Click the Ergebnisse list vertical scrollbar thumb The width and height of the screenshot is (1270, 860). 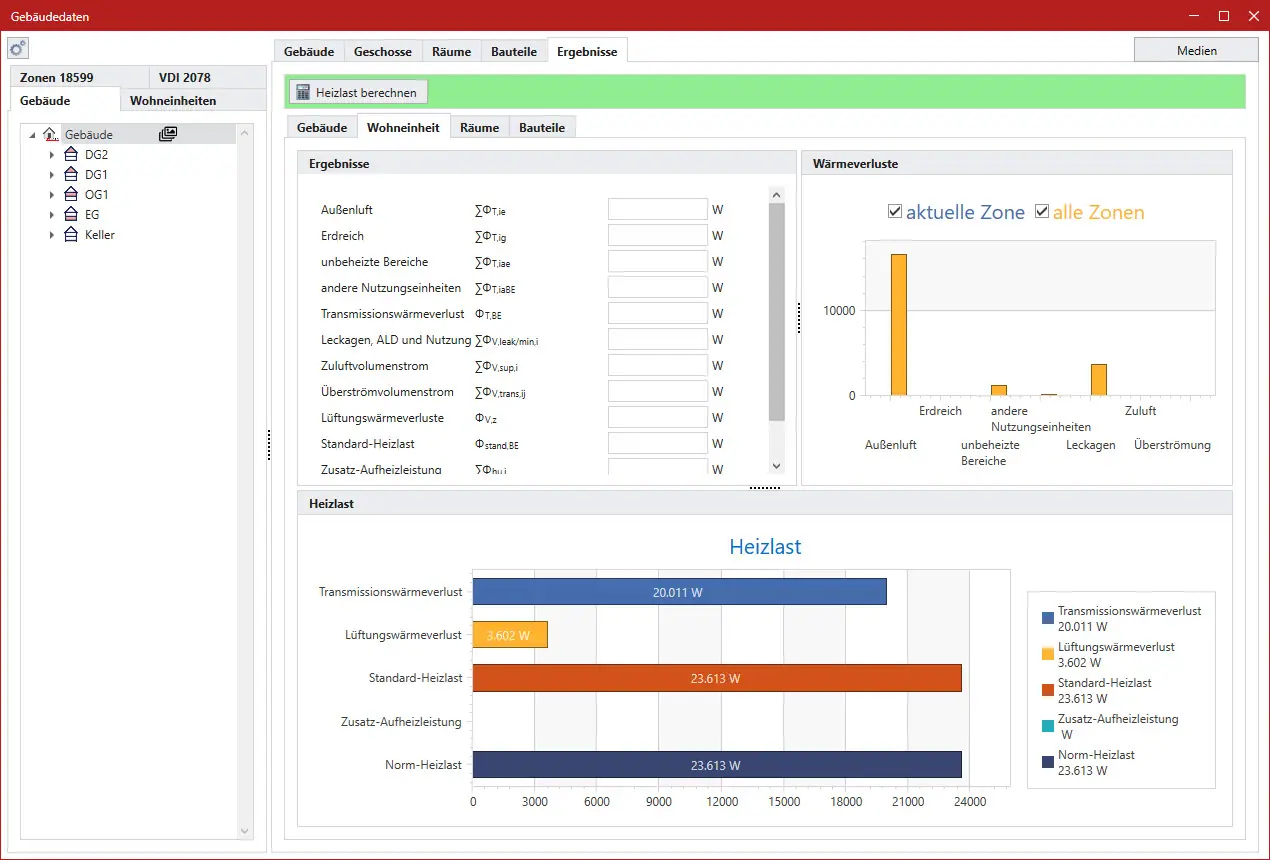tap(776, 312)
